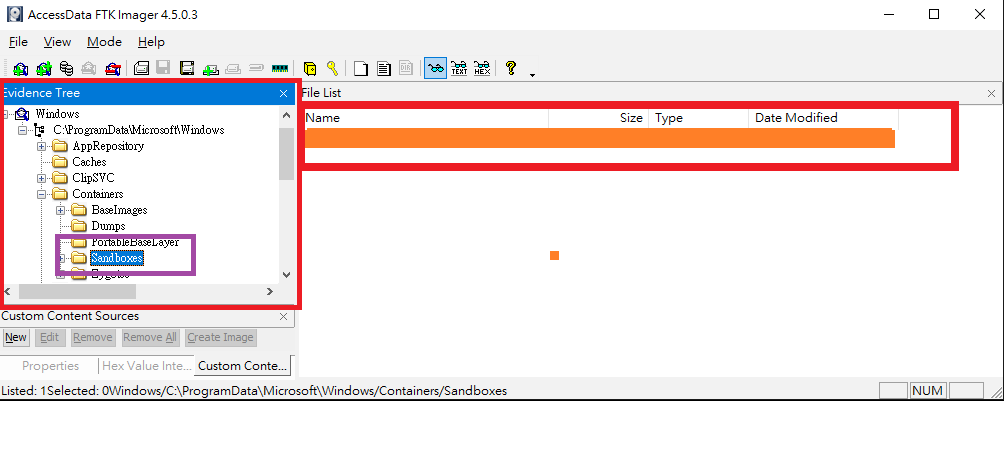Open the Help menu
The height and width of the screenshot is (460, 1004).
point(151,42)
